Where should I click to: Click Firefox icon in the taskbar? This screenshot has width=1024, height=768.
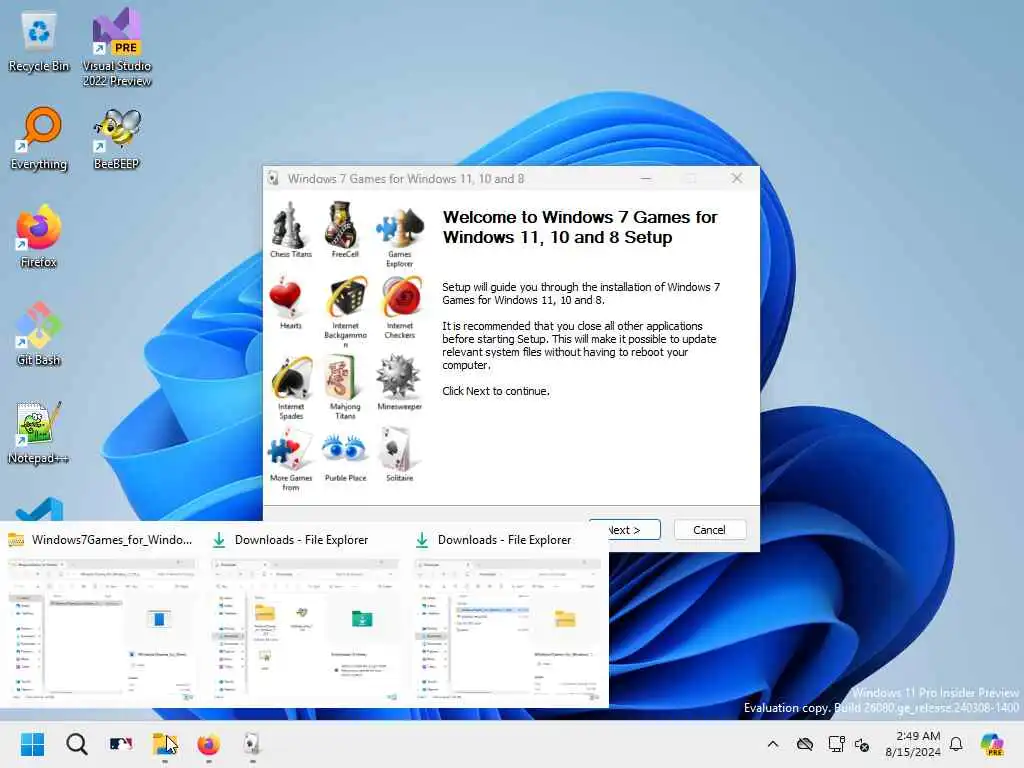click(x=208, y=744)
